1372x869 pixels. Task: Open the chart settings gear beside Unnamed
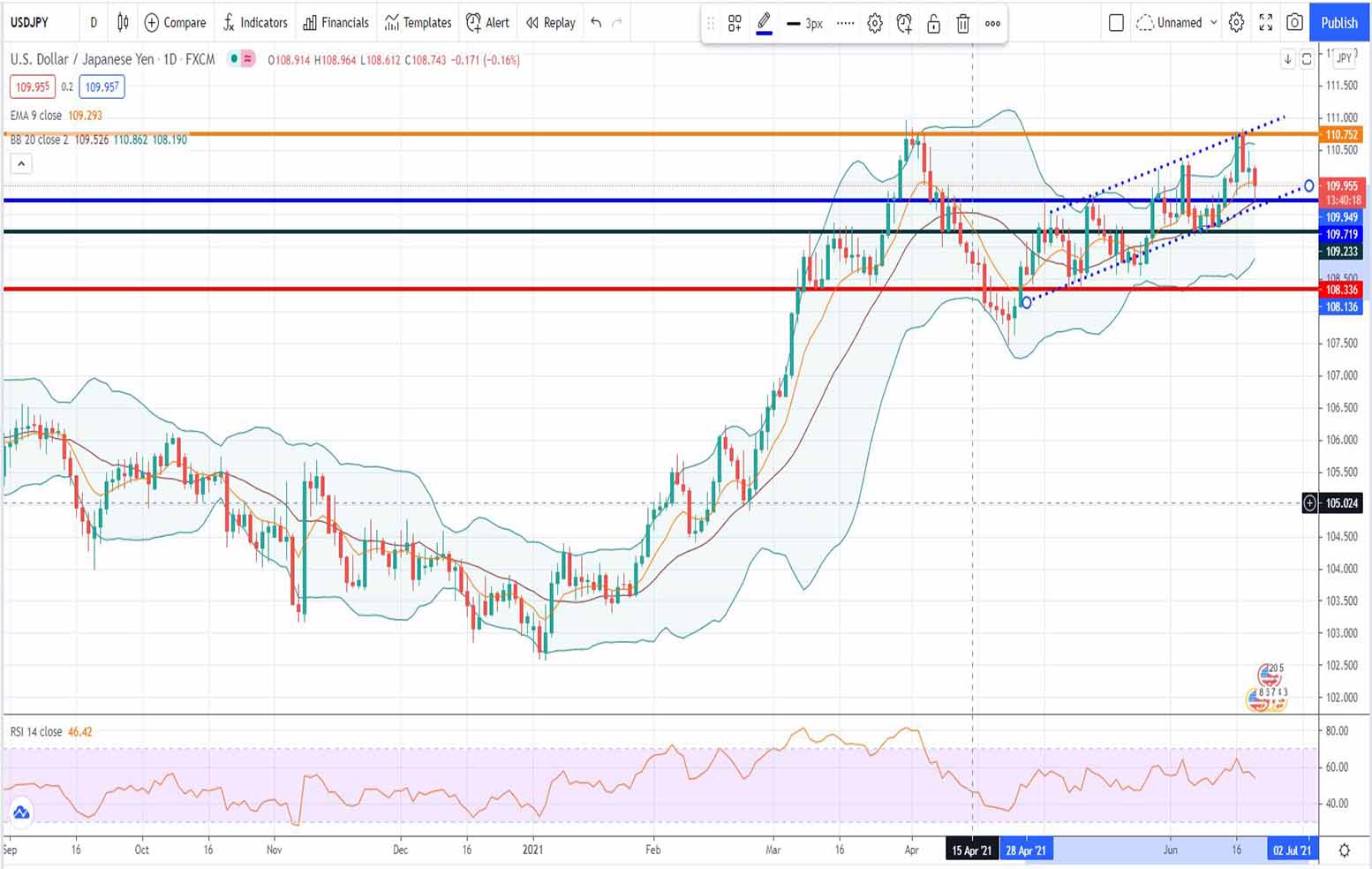pyautogui.click(x=1236, y=23)
